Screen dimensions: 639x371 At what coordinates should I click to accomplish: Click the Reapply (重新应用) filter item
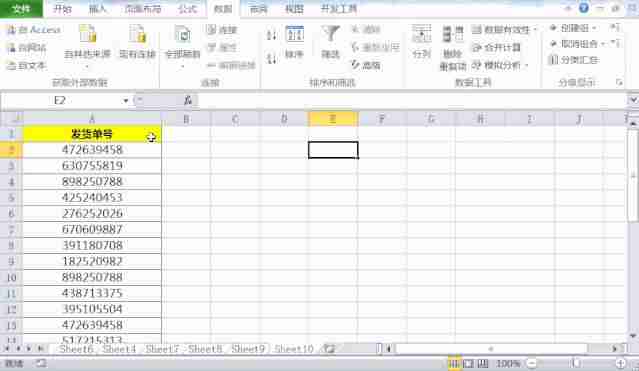375,47
